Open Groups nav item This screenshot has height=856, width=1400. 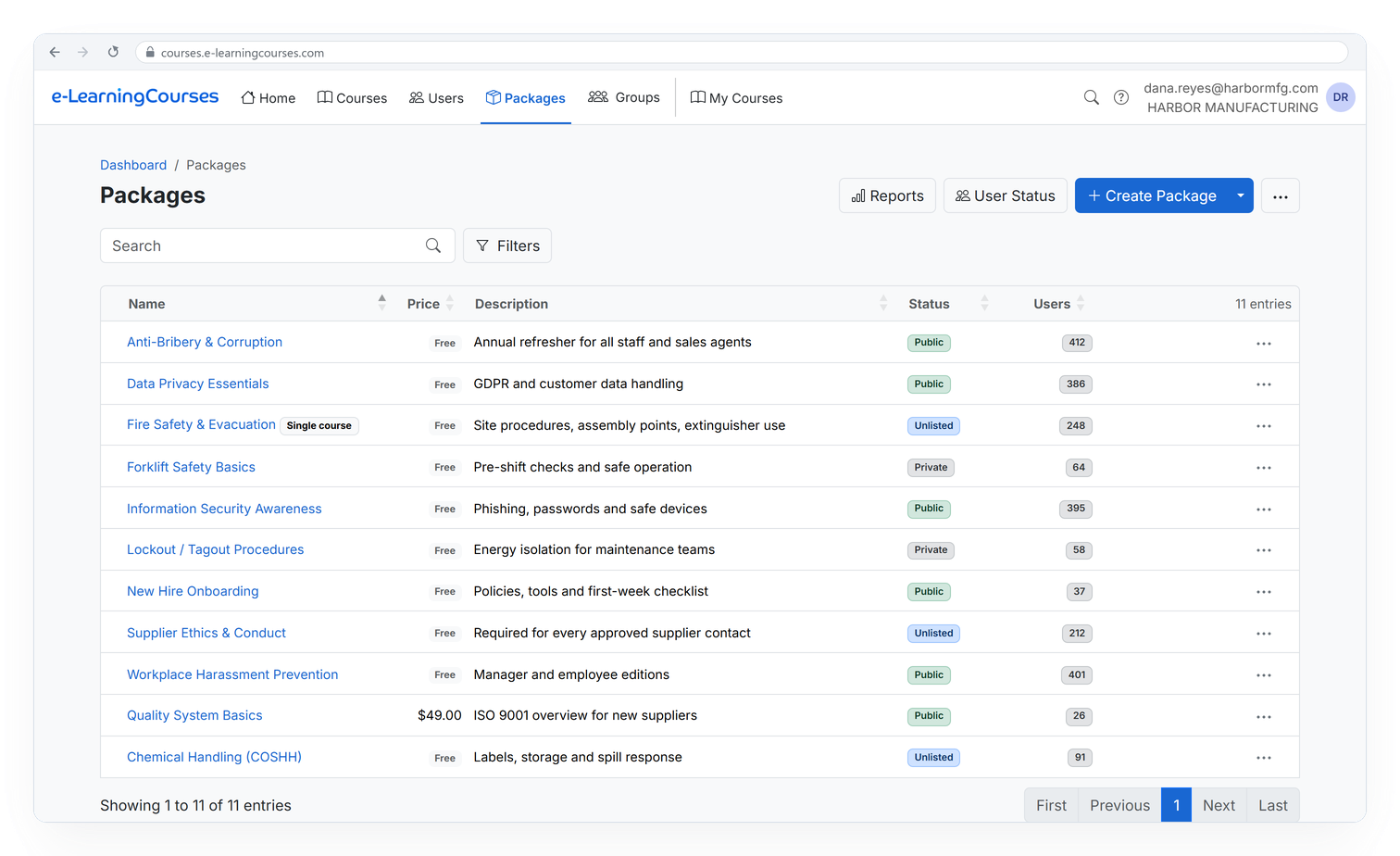624,97
